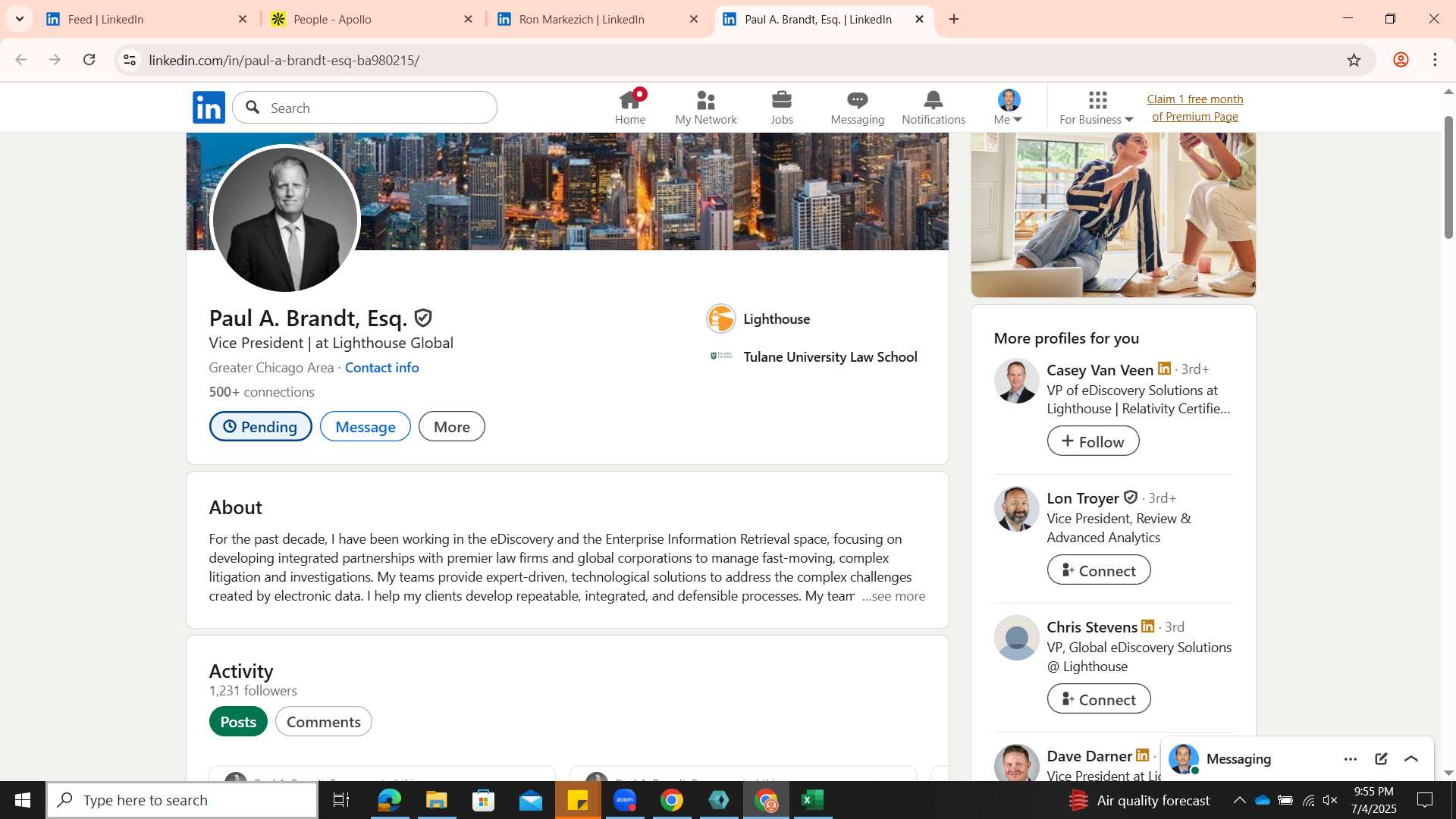The width and height of the screenshot is (1456, 819).
Task: Connect with Chris Stevens
Action: pyautogui.click(x=1099, y=699)
